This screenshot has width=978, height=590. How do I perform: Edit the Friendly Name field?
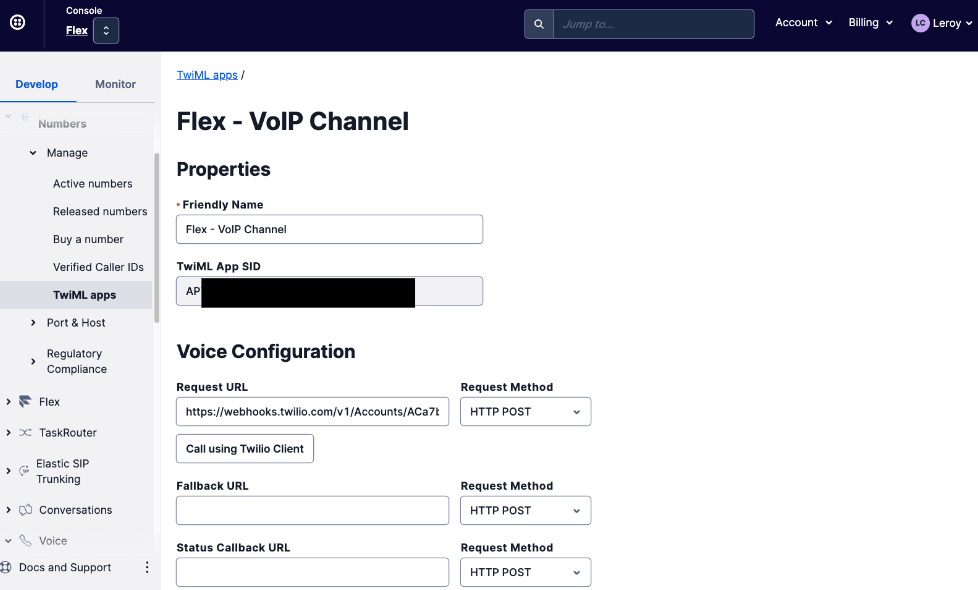(x=329, y=229)
